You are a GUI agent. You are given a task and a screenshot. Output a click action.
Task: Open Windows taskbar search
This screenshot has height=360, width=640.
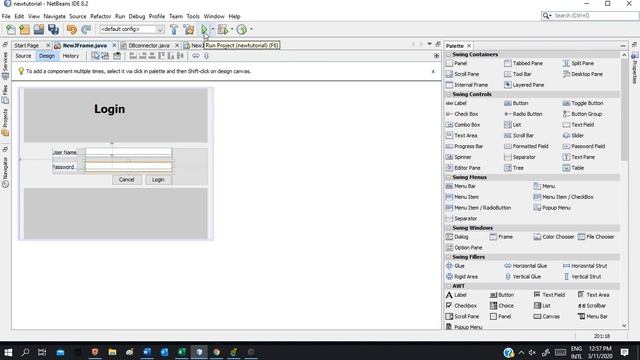pyautogui.click(x=25, y=352)
